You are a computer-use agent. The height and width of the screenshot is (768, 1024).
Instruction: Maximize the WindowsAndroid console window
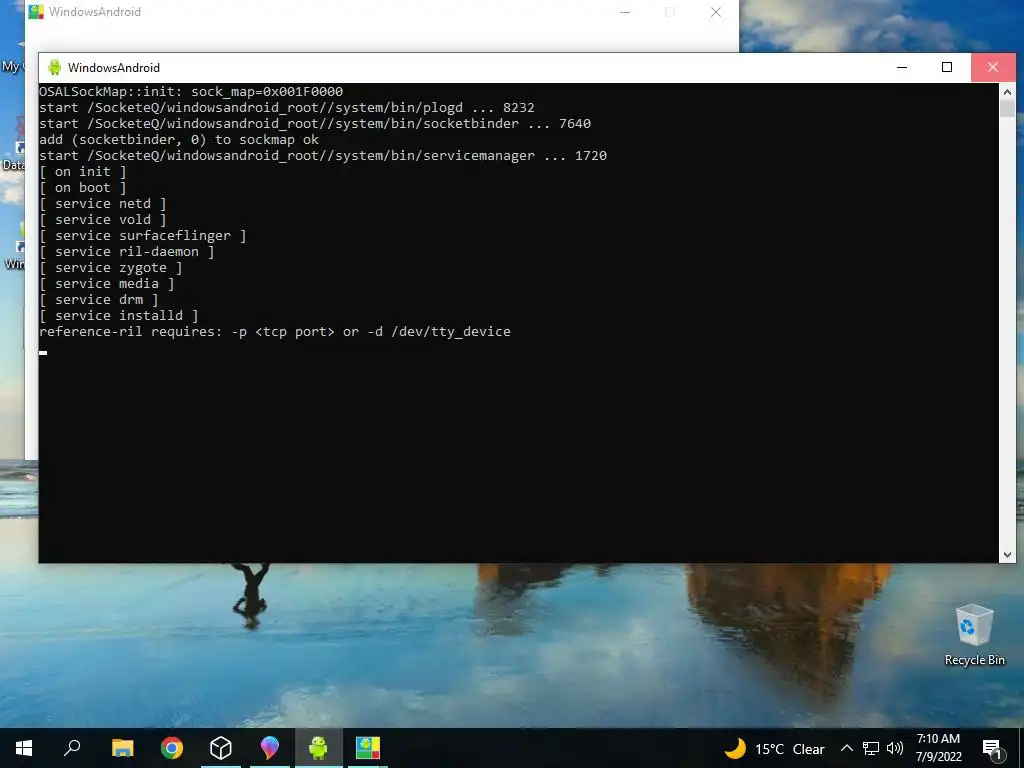click(x=947, y=67)
